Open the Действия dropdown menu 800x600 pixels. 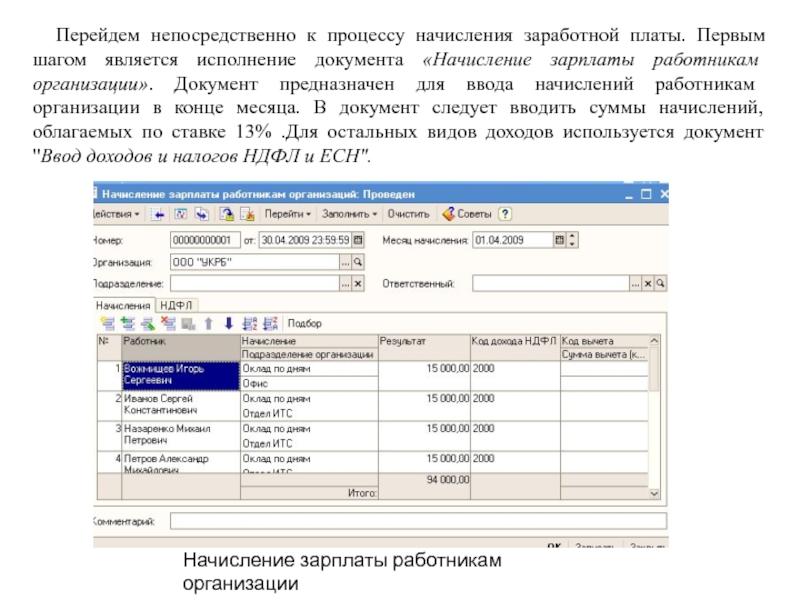pos(117,214)
